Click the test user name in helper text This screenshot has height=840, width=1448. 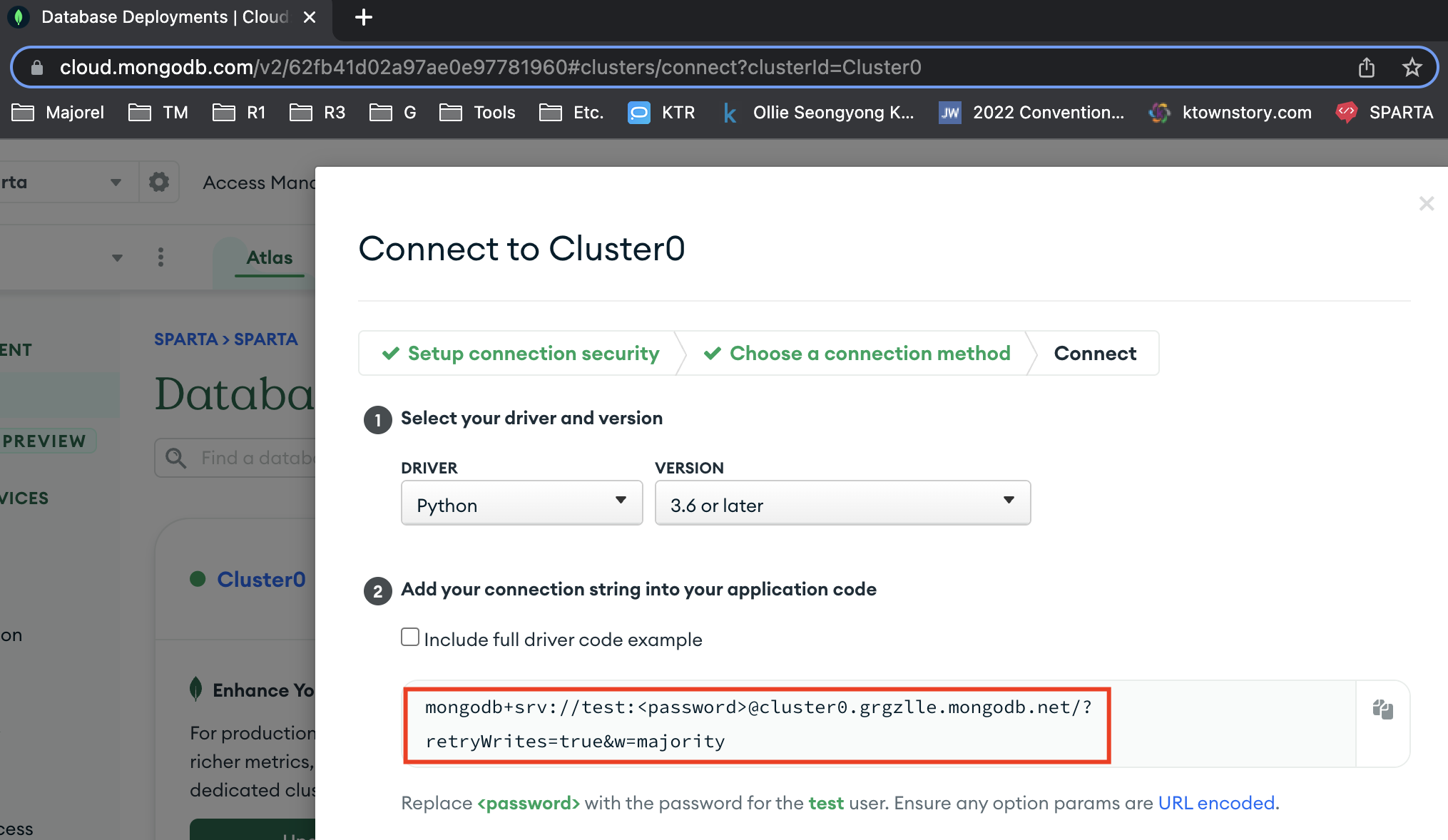coord(826,803)
